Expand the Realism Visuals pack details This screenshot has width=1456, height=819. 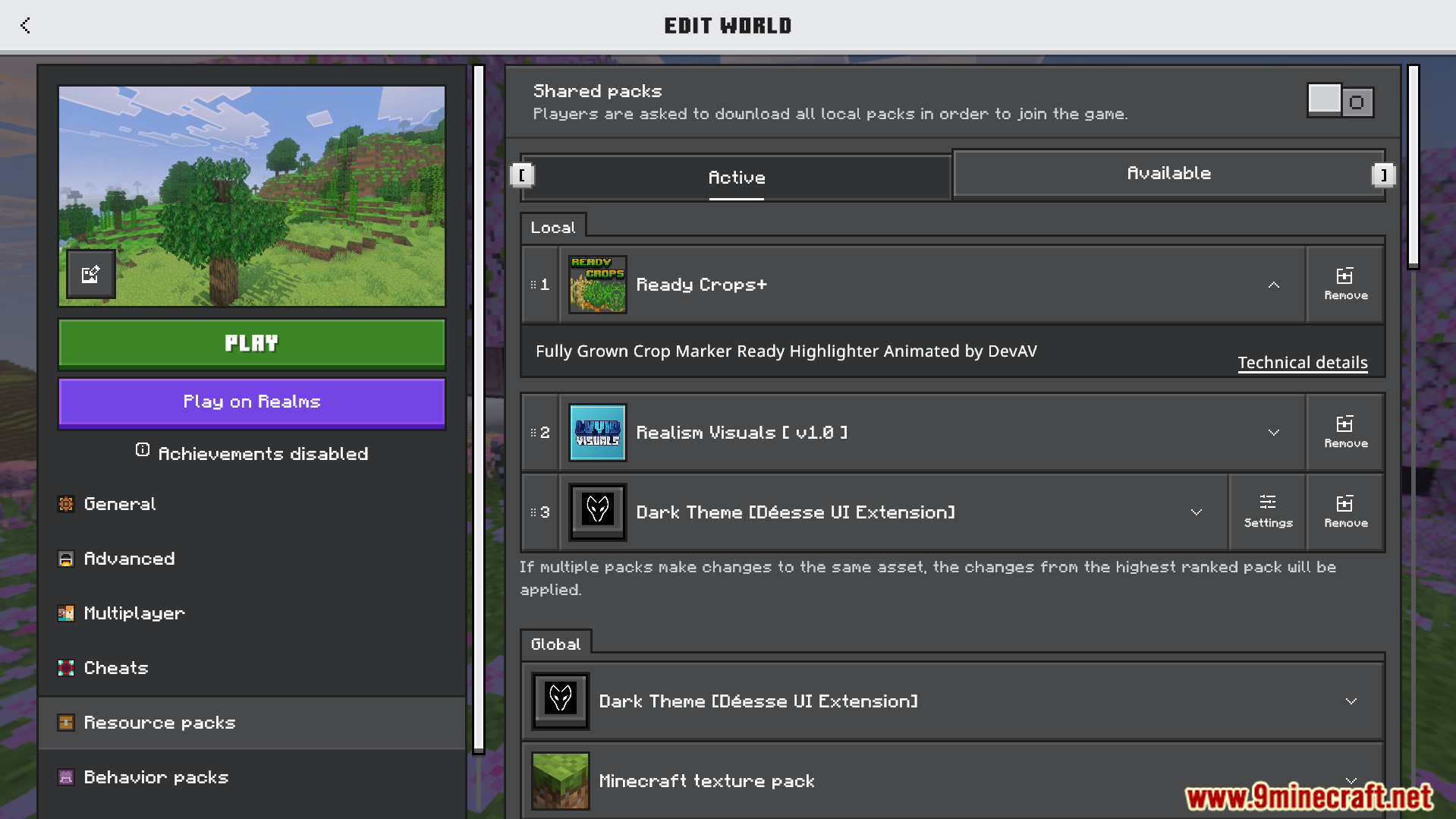click(x=1274, y=433)
